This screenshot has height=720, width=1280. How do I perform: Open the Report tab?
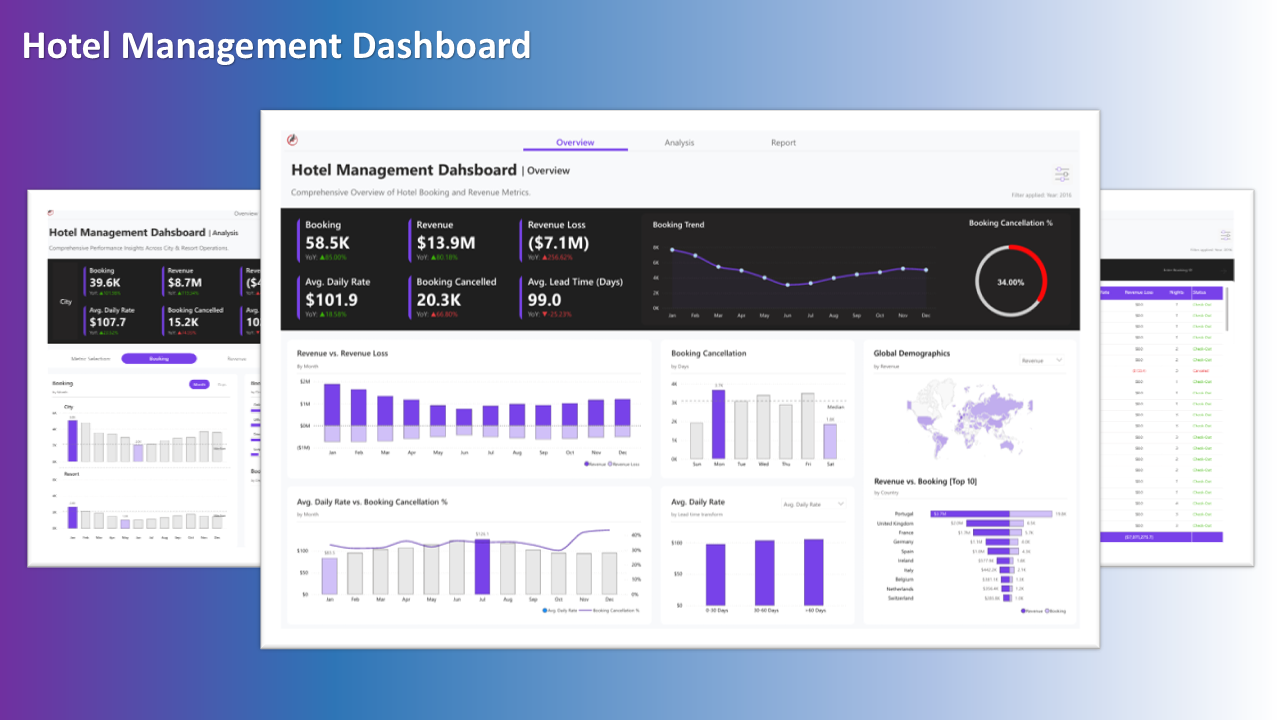(783, 143)
